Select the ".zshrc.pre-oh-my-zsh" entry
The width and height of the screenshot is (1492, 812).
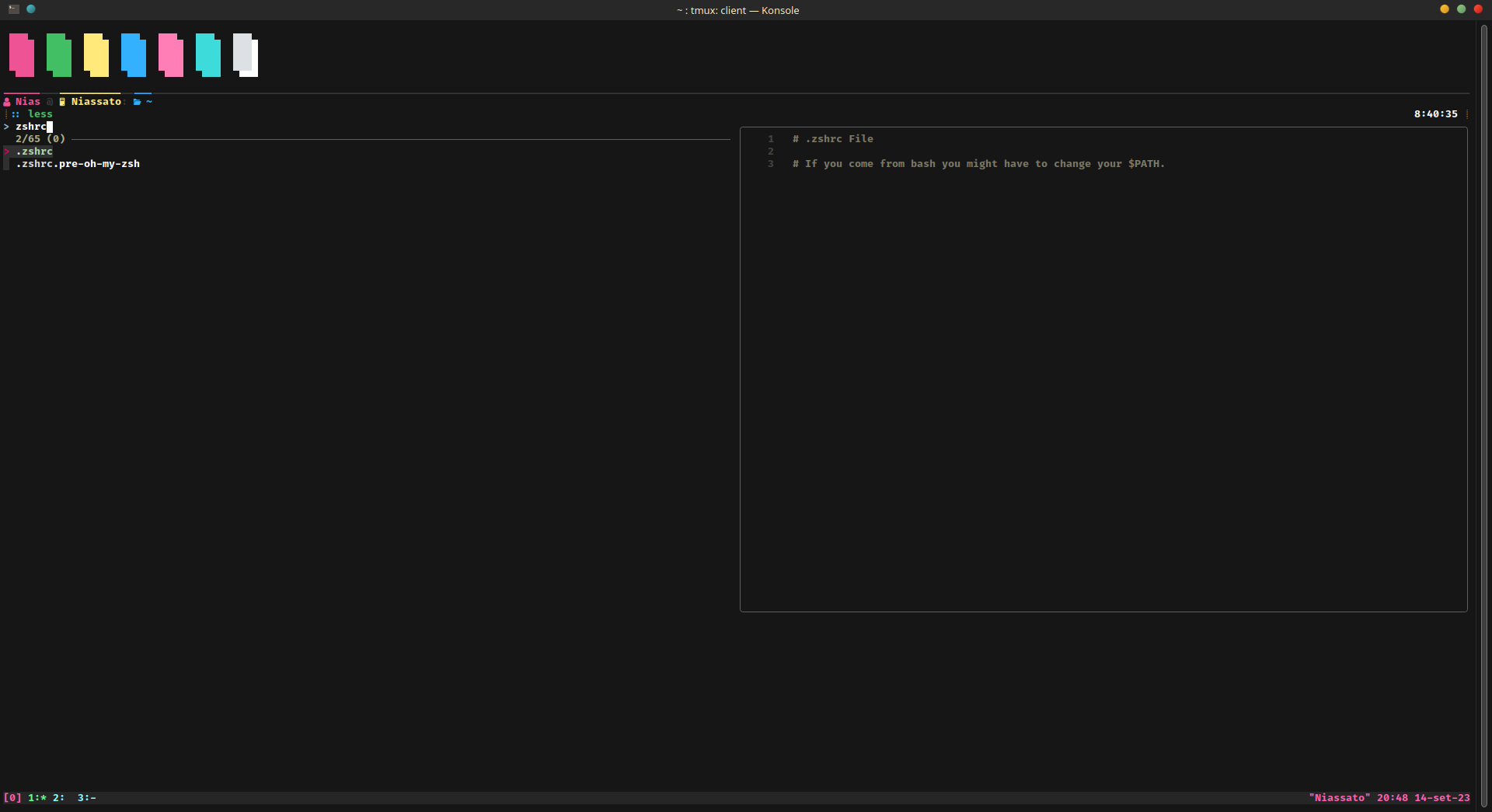(x=78, y=164)
